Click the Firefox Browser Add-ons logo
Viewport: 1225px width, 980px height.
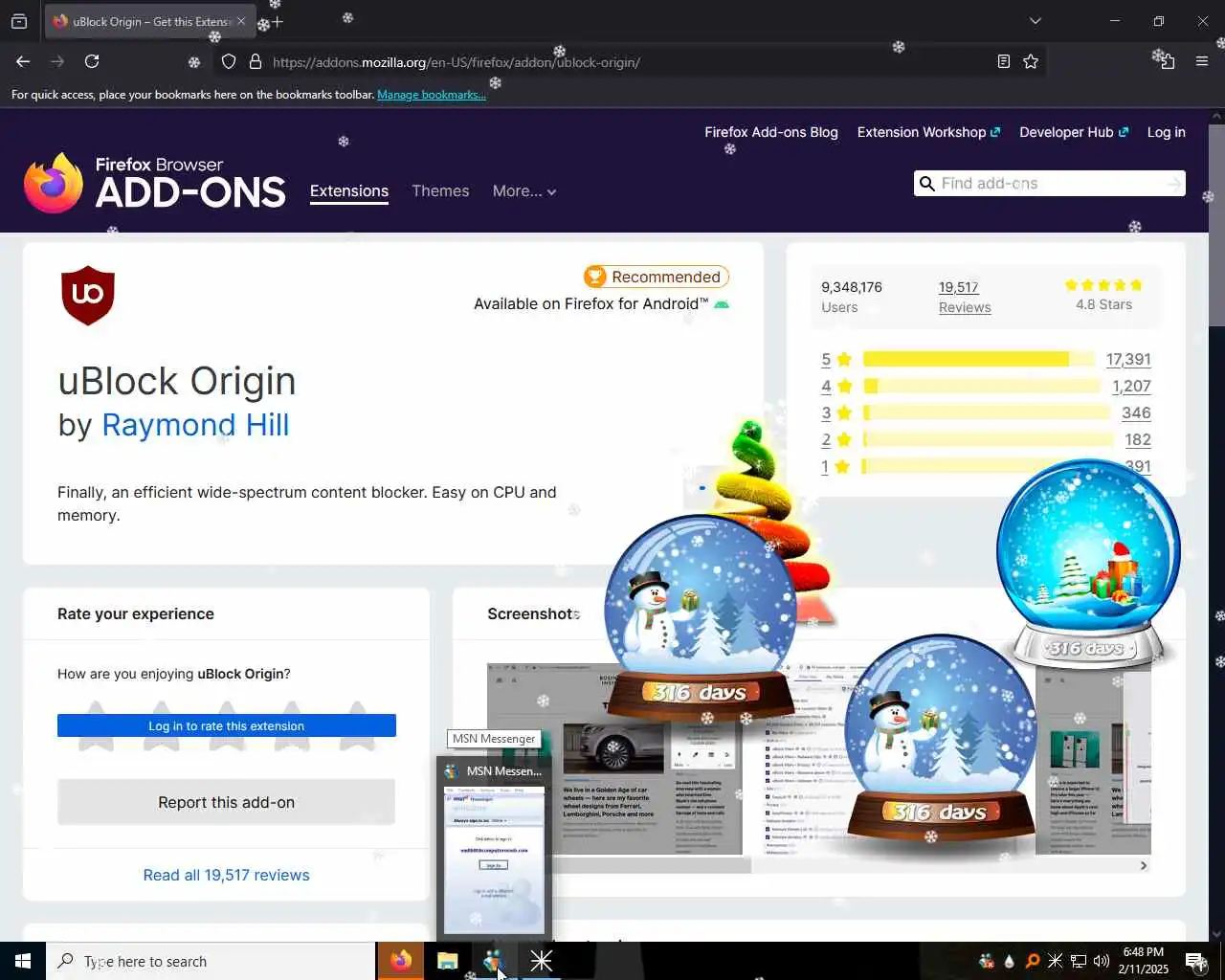[x=155, y=182]
